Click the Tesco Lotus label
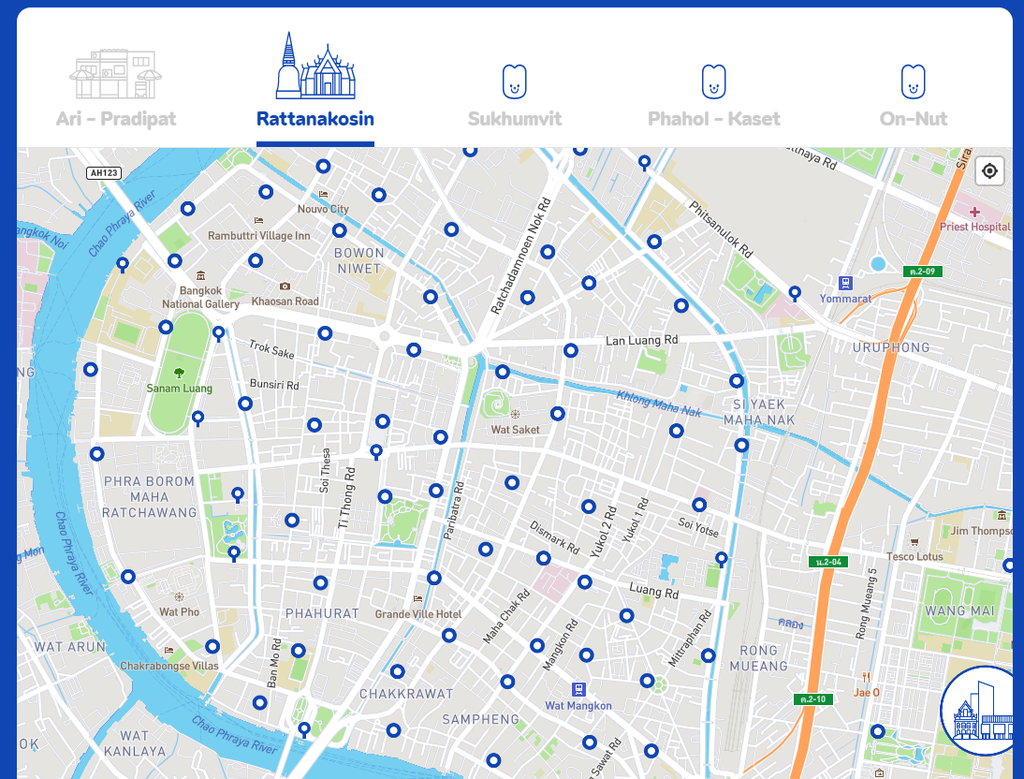1024x779 pixels. (x=914, y=557)
